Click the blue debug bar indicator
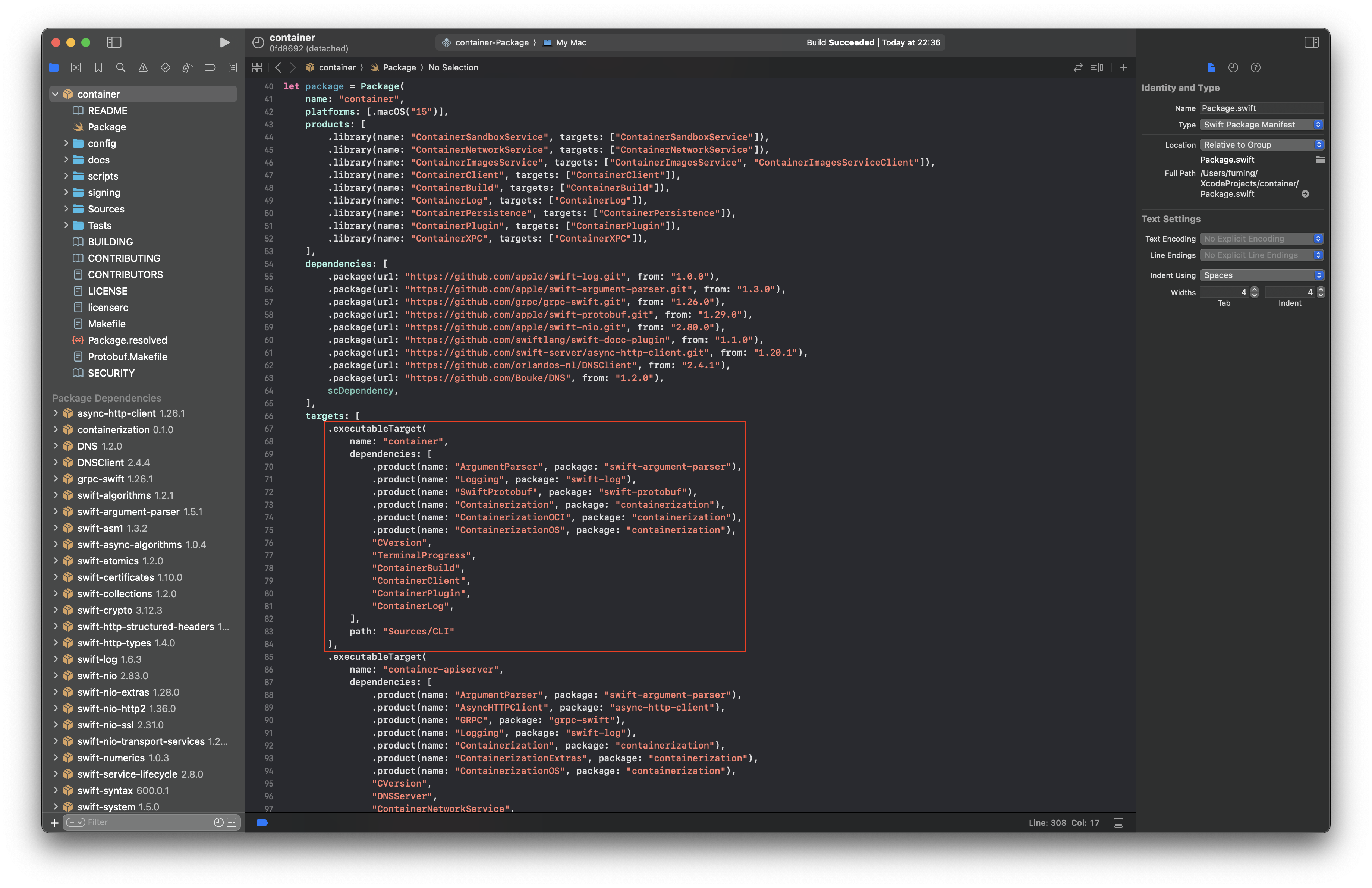The image size is (1372, 888). click(262, 823)
